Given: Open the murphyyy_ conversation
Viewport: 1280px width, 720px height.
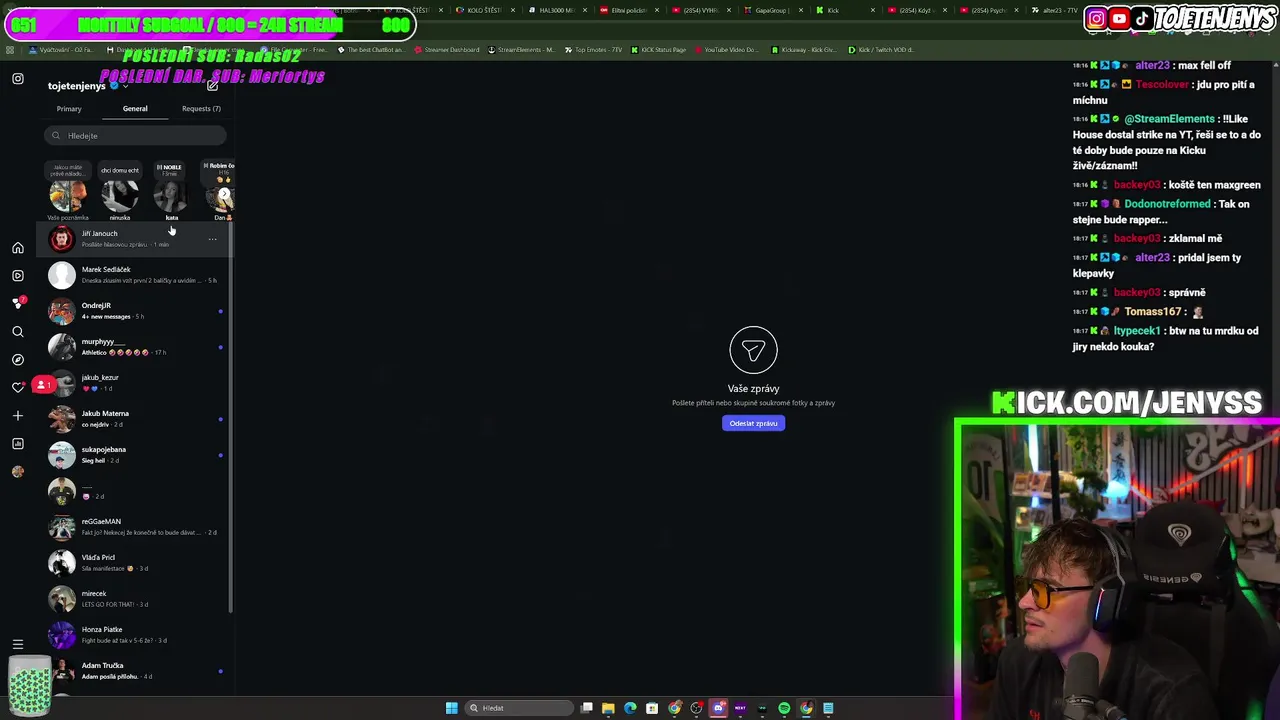Looking at the screenshot, I should click(x=135, y=347).
